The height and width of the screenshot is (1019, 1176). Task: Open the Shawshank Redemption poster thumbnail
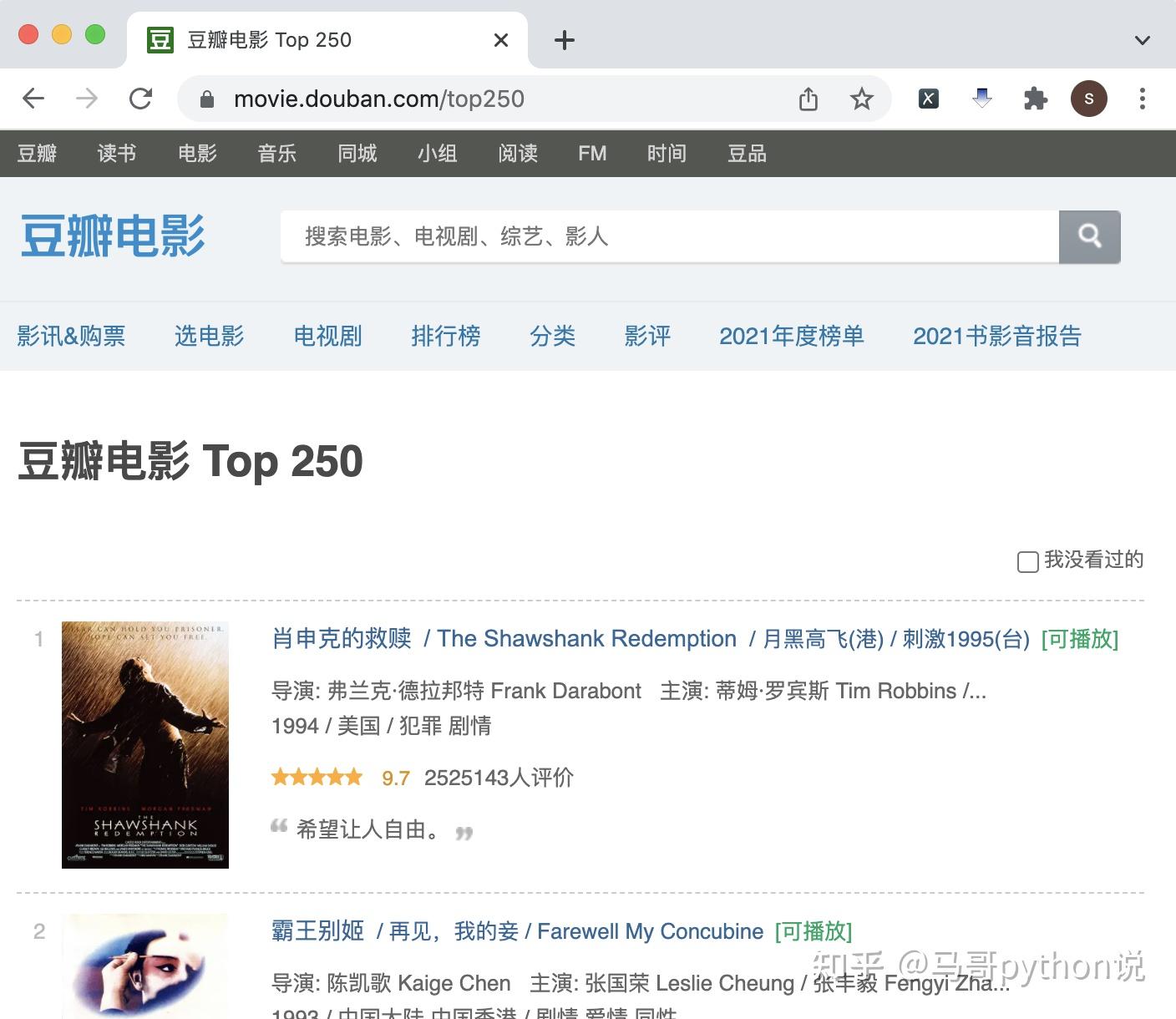144,744
